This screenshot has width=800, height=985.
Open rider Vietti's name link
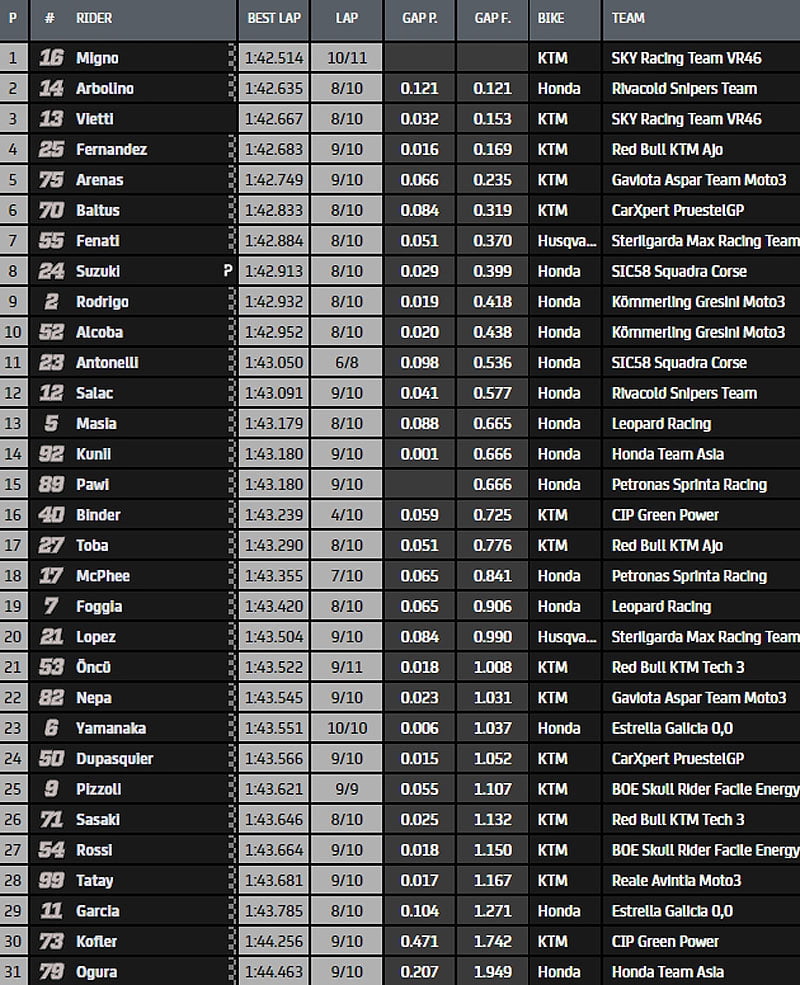pyautogui.click(x=95, y=119)
